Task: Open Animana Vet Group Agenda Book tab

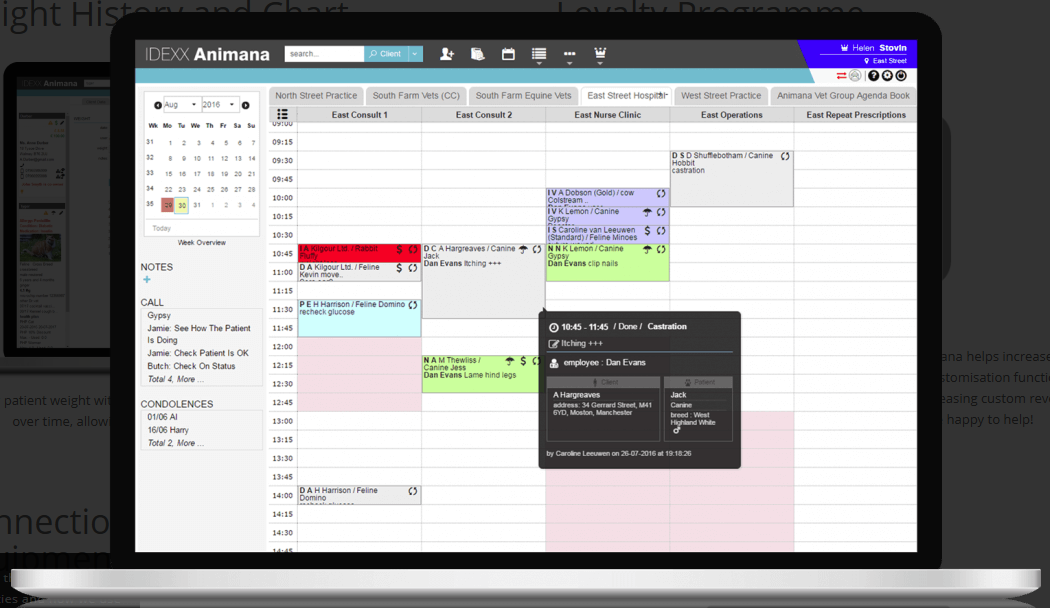Action: [x=843, y=96]
